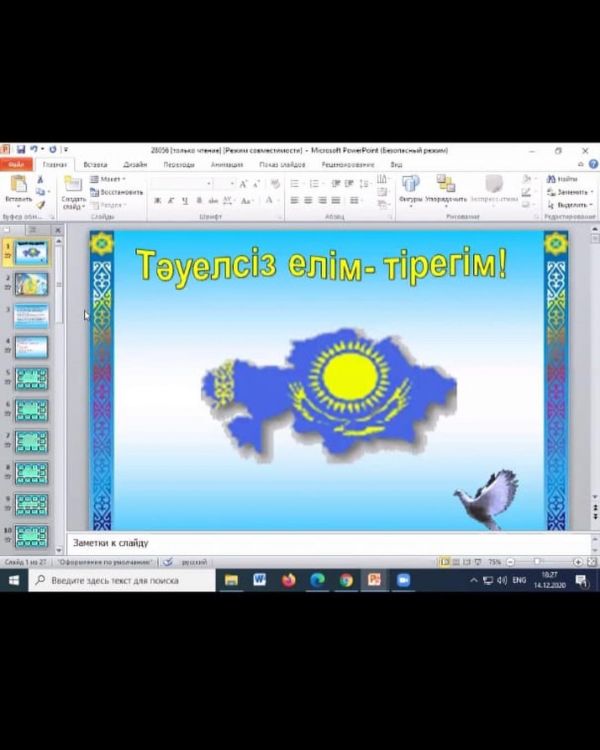
Task: Click the Восстановить (Reset) button
Action: (119, 191)
